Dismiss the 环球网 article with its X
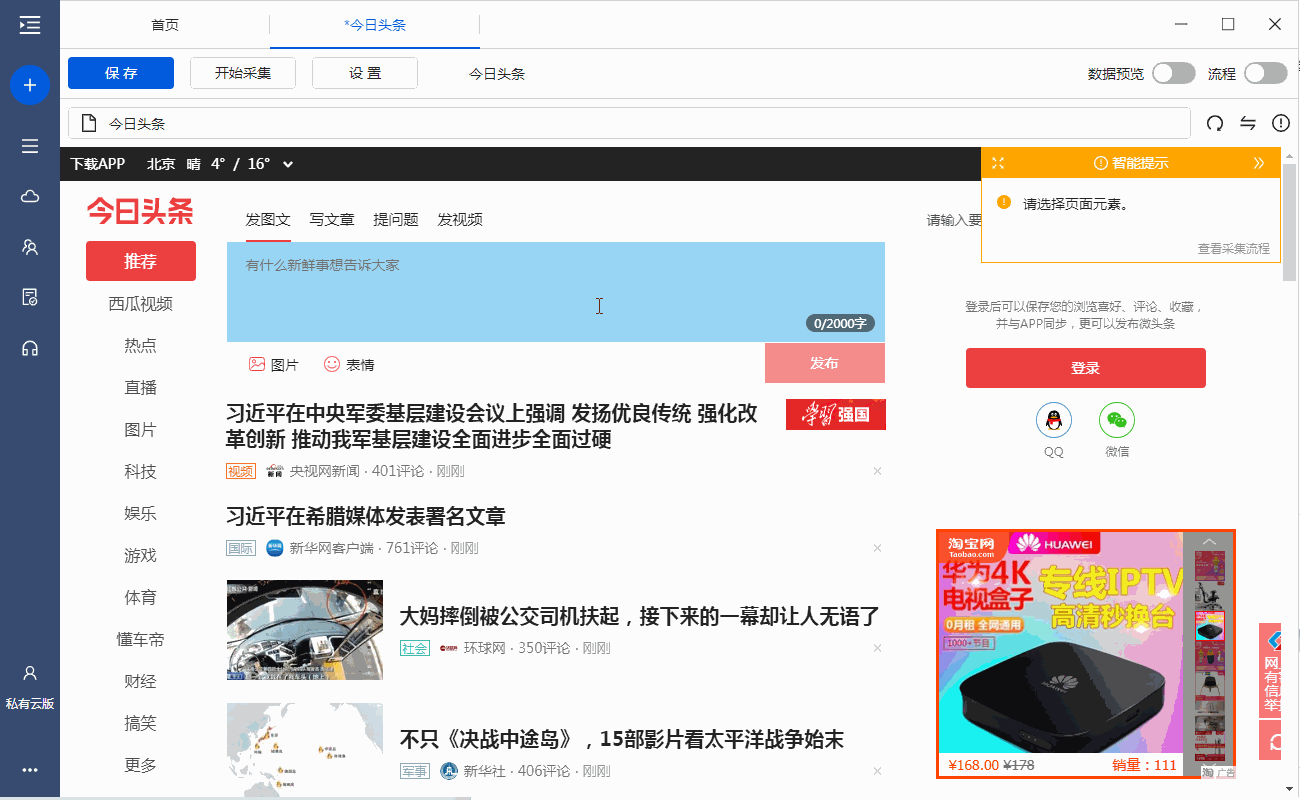1300x800 pixels. click(x=877, y=648)
